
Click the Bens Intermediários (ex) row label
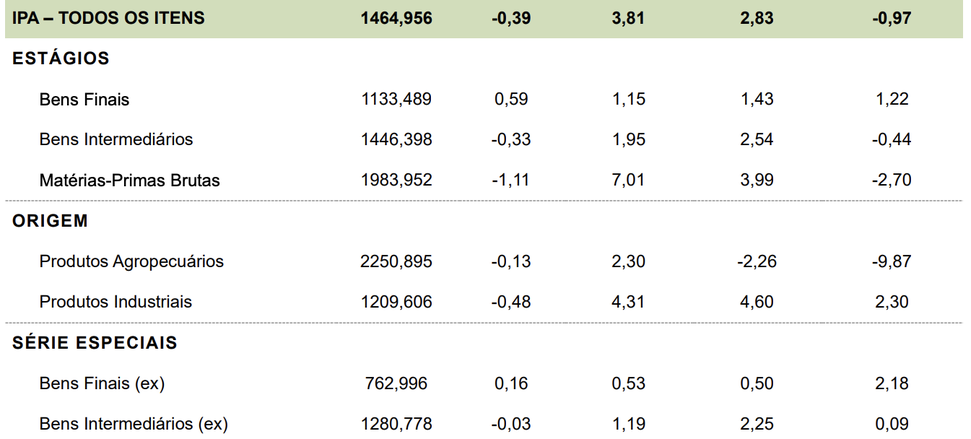[133, 425]
